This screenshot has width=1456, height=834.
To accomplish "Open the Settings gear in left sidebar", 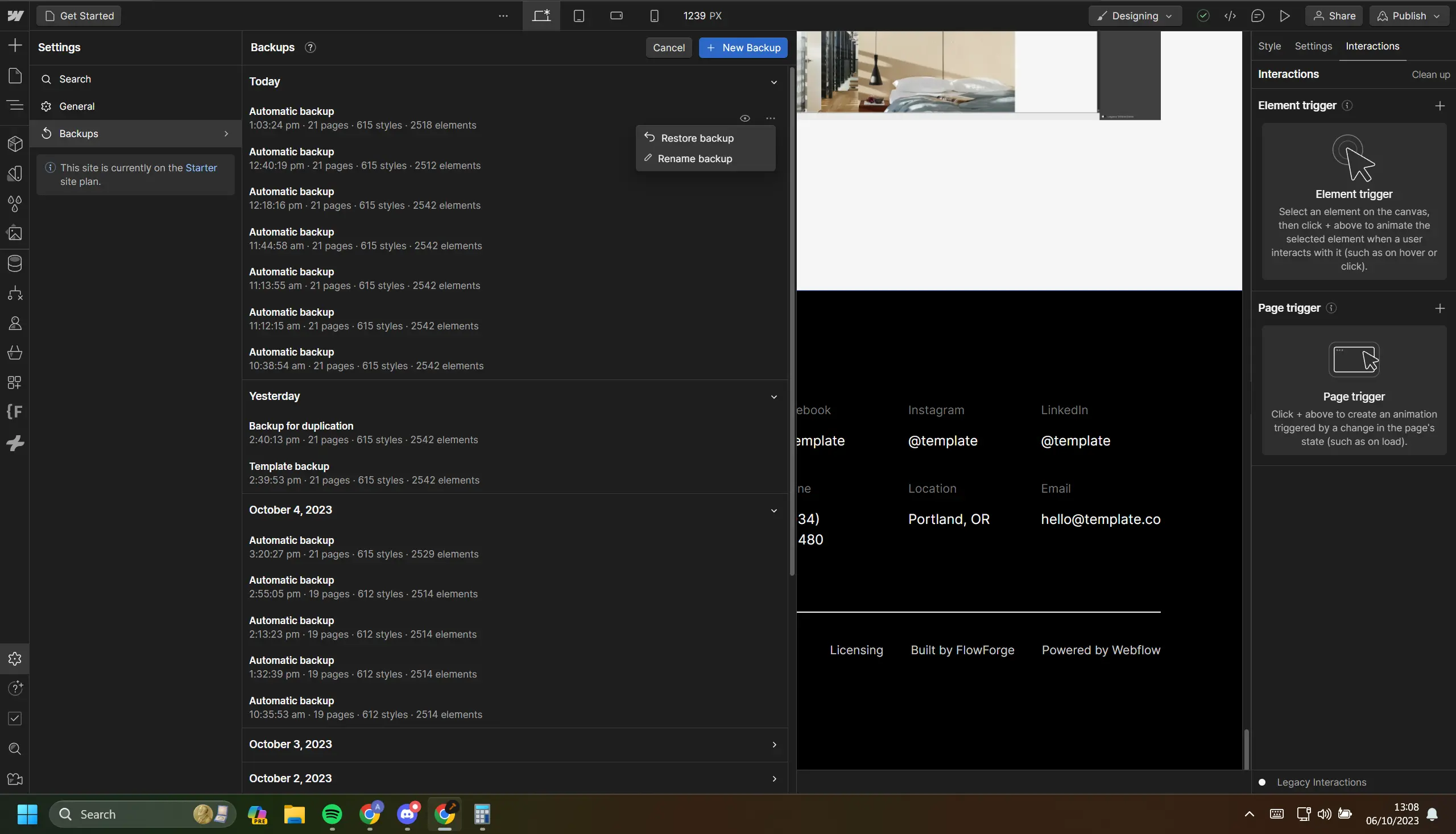I will click(15, 659).
